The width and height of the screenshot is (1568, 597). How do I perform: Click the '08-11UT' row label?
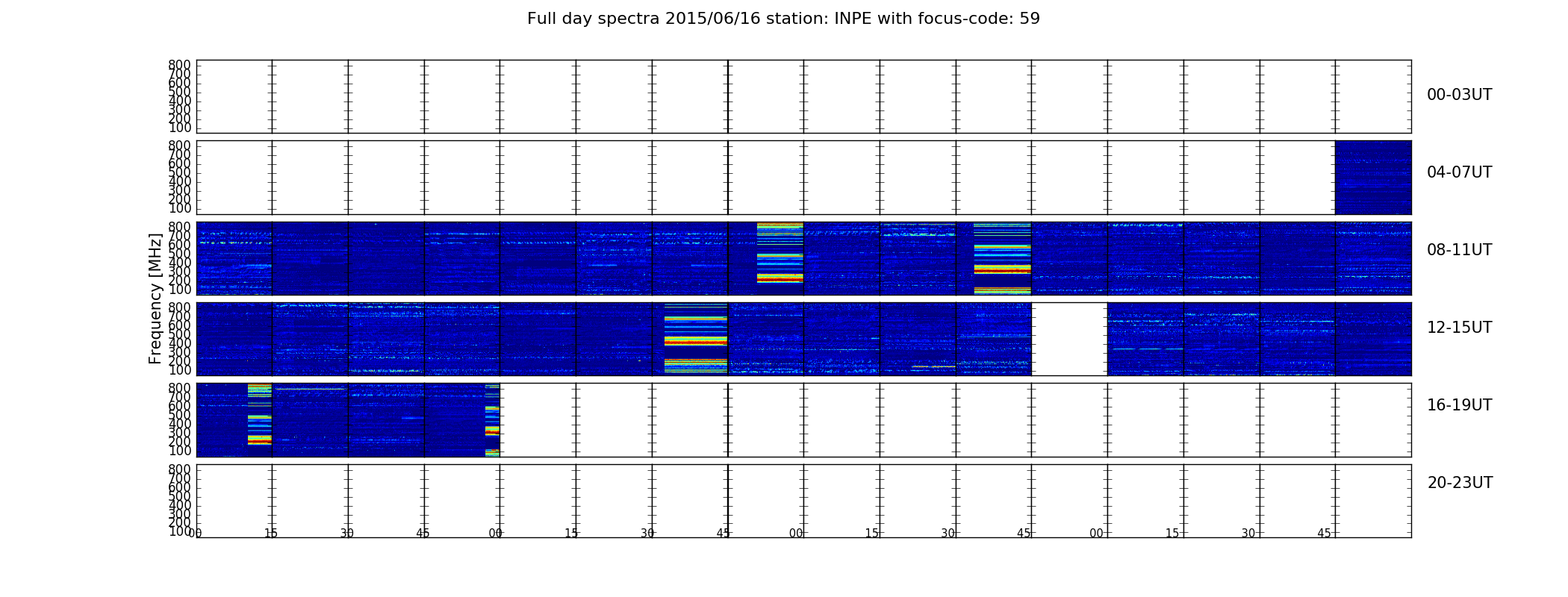[1459, 250]
